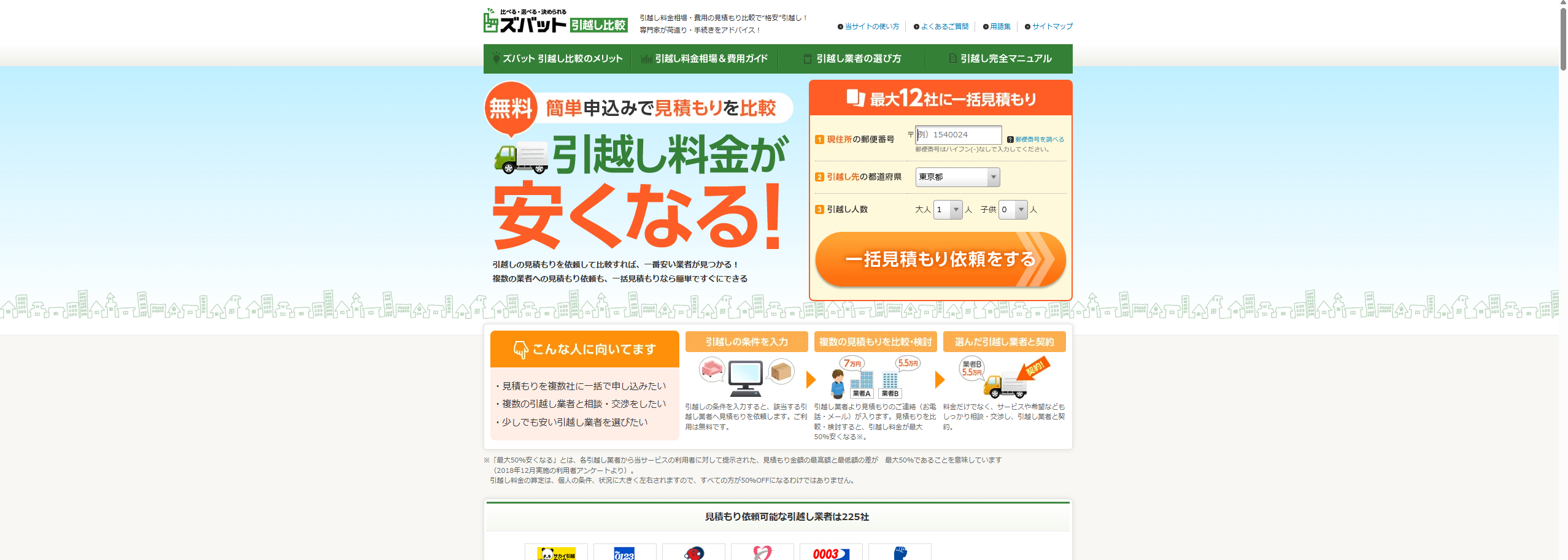
Task: Open the 用語集 glossary link
Action: tap(1000, 26)
